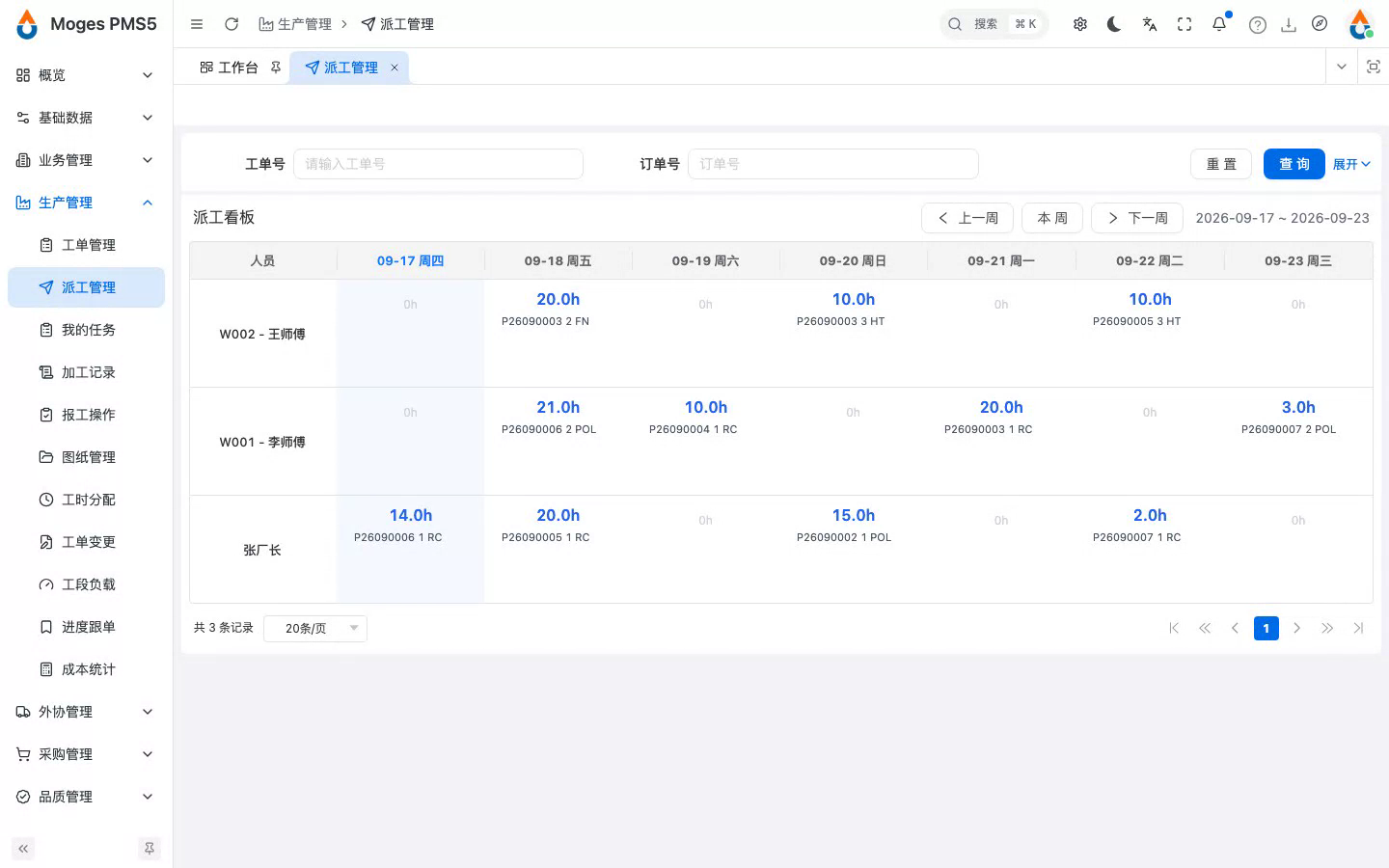
Task: Expand the 外协管理 menu
Action: [86, 712]
